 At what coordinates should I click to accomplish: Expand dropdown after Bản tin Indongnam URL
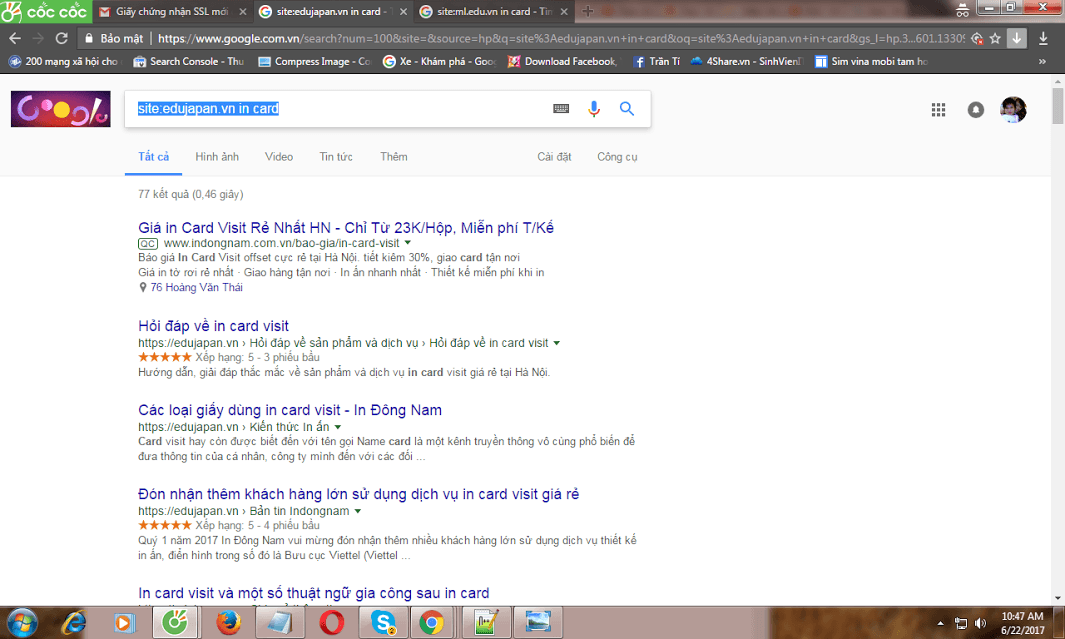(x=358, y=511)
